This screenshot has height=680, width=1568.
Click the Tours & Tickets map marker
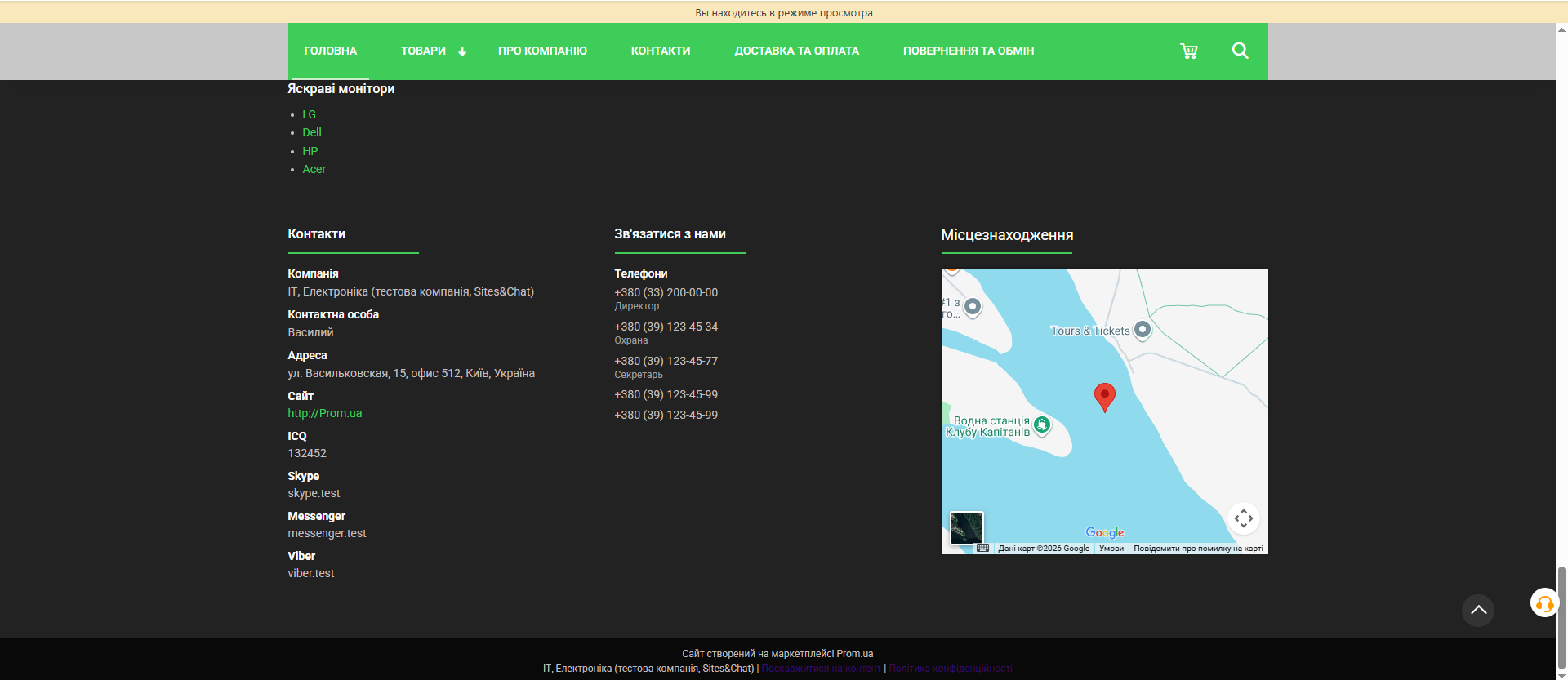pos(1143,330)
